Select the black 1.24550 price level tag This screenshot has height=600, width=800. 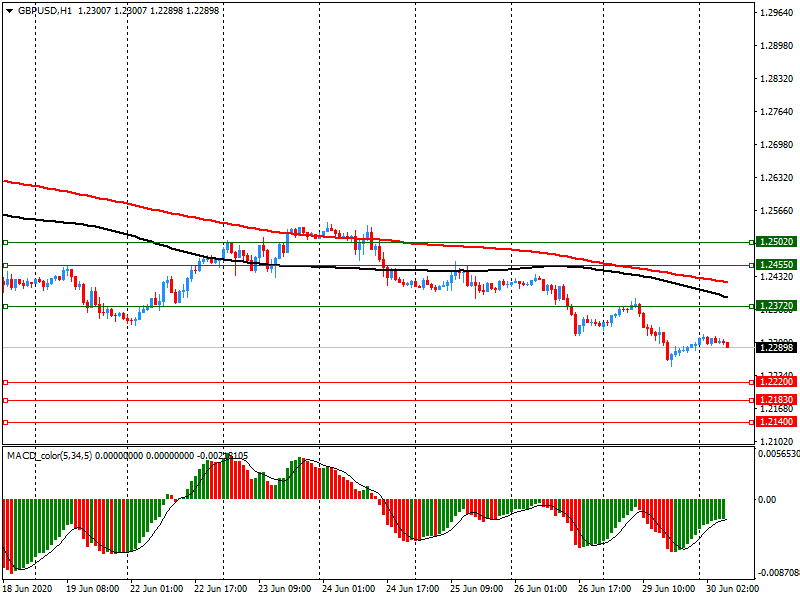coord(776,265)
